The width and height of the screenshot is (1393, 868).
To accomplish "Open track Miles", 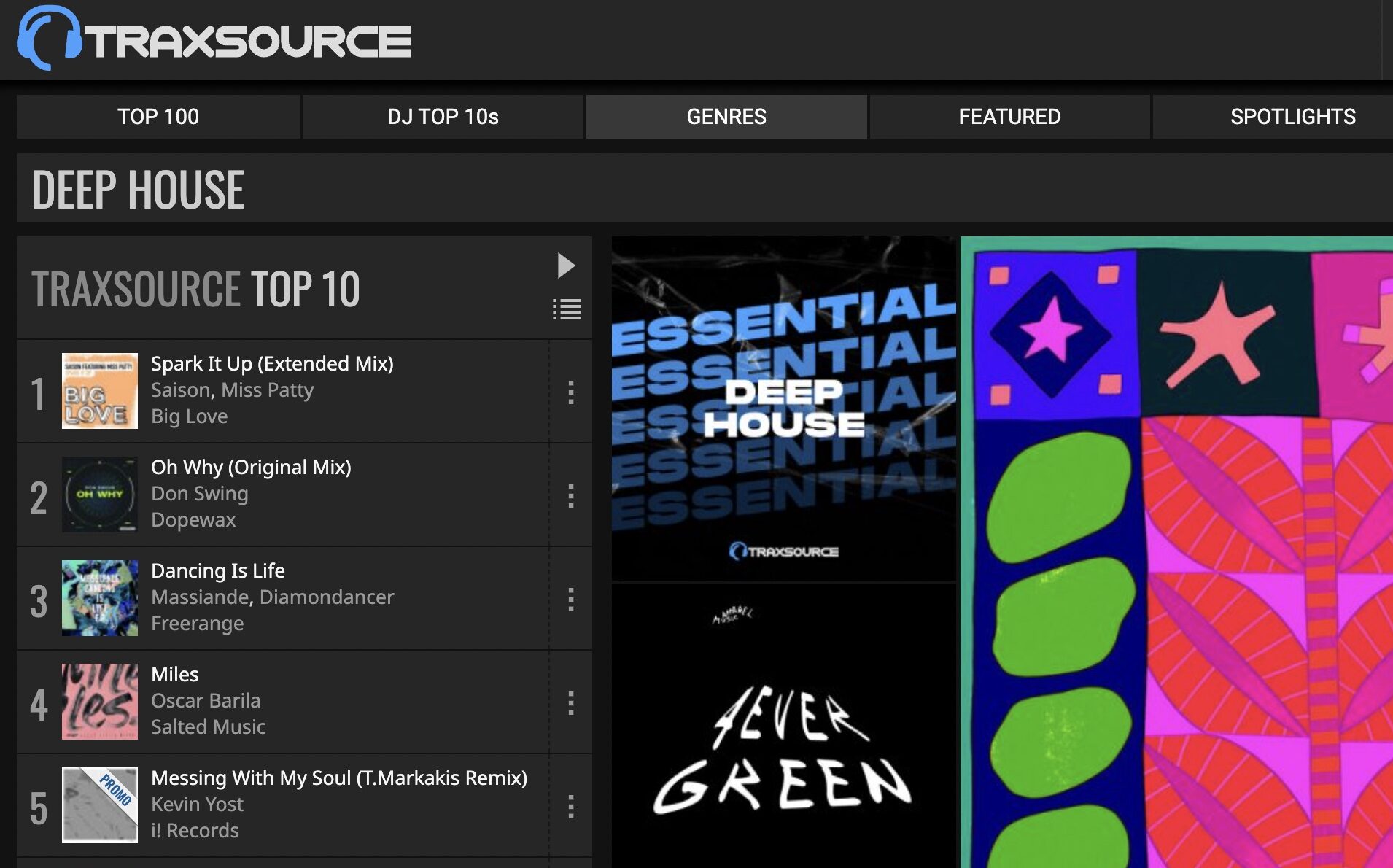I will 175,674.
